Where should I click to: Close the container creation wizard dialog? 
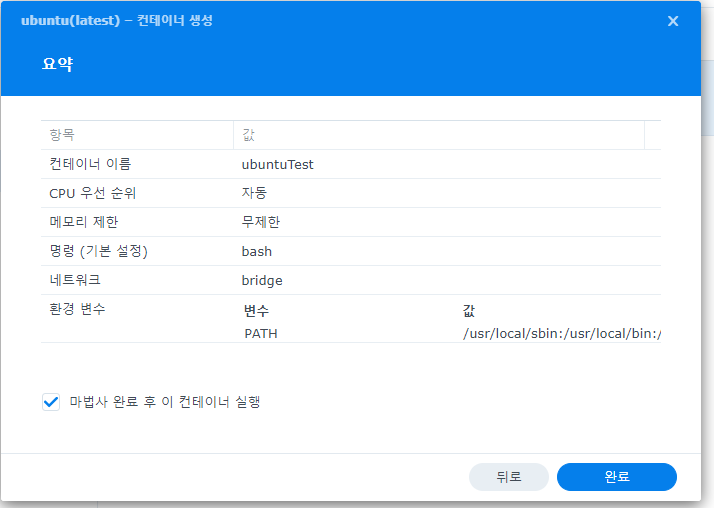tap(673, 21)
